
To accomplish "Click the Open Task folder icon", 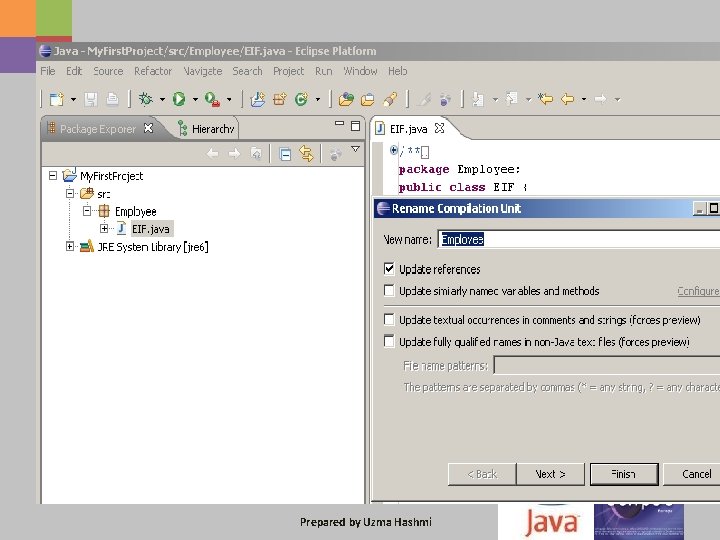I will [x=368, y=99].
